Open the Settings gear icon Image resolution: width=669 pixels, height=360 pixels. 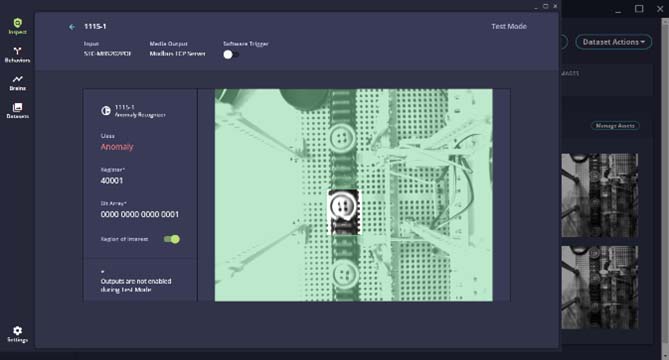tap(17, 331)
